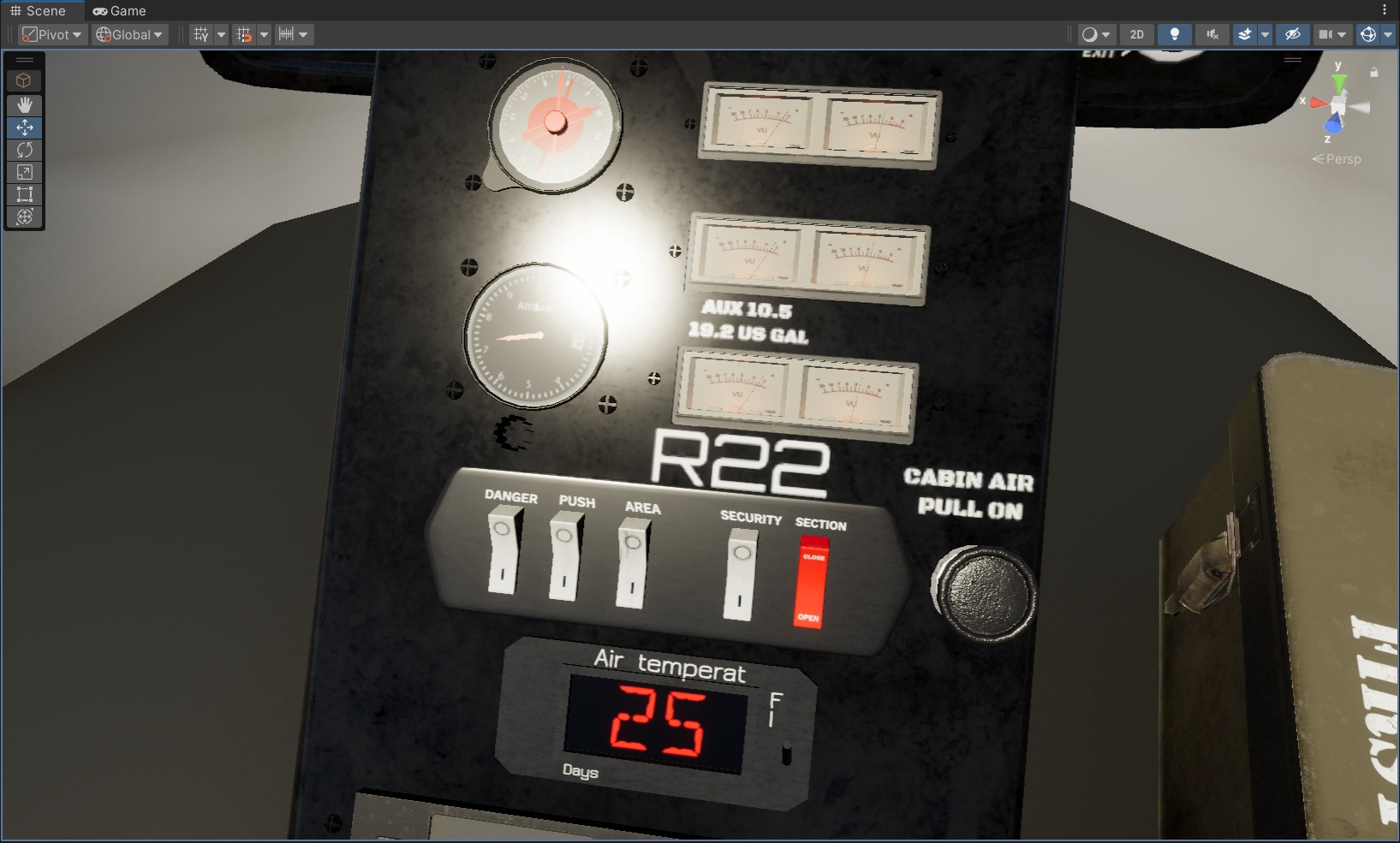Toggle scene grid visibility on Y axis
Viewport: 1400px width, 843px height.
click(x=201, y=34)
